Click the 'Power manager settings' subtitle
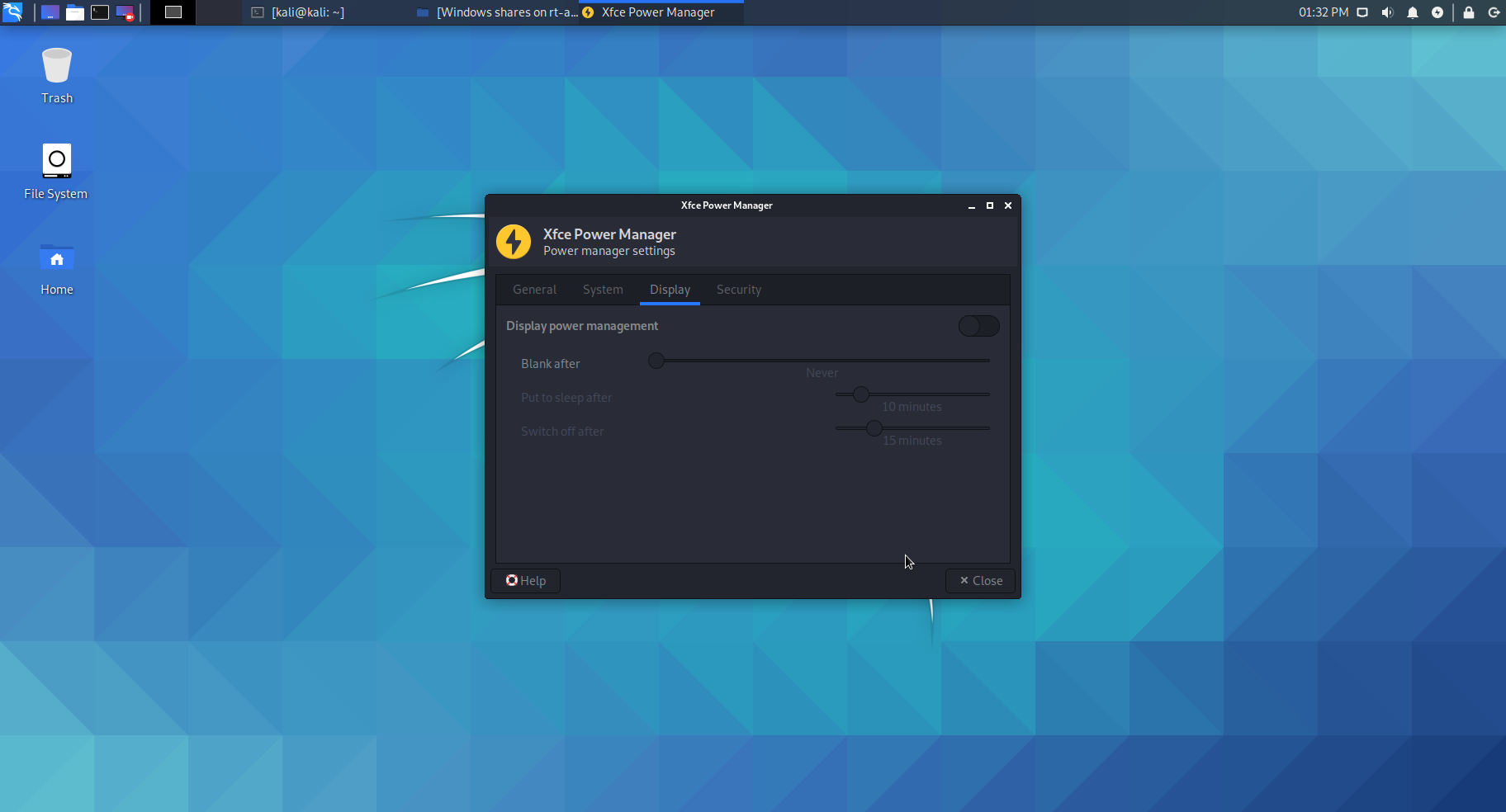This screenshot has width=1506, height=812. 609,251
